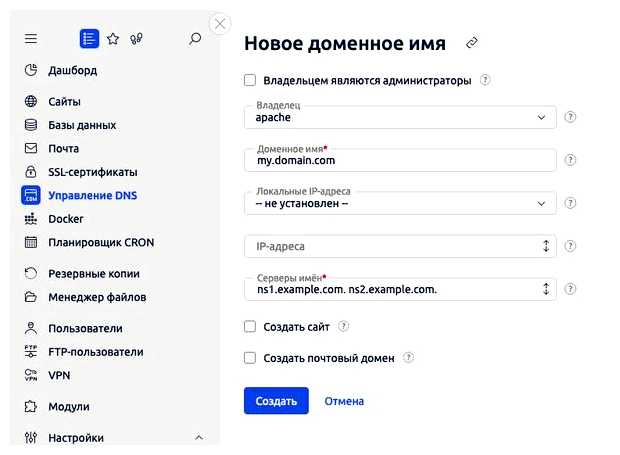Open help for IP-адреса field
This screenshot has width=620, height=455.
[x=570, y=246]
